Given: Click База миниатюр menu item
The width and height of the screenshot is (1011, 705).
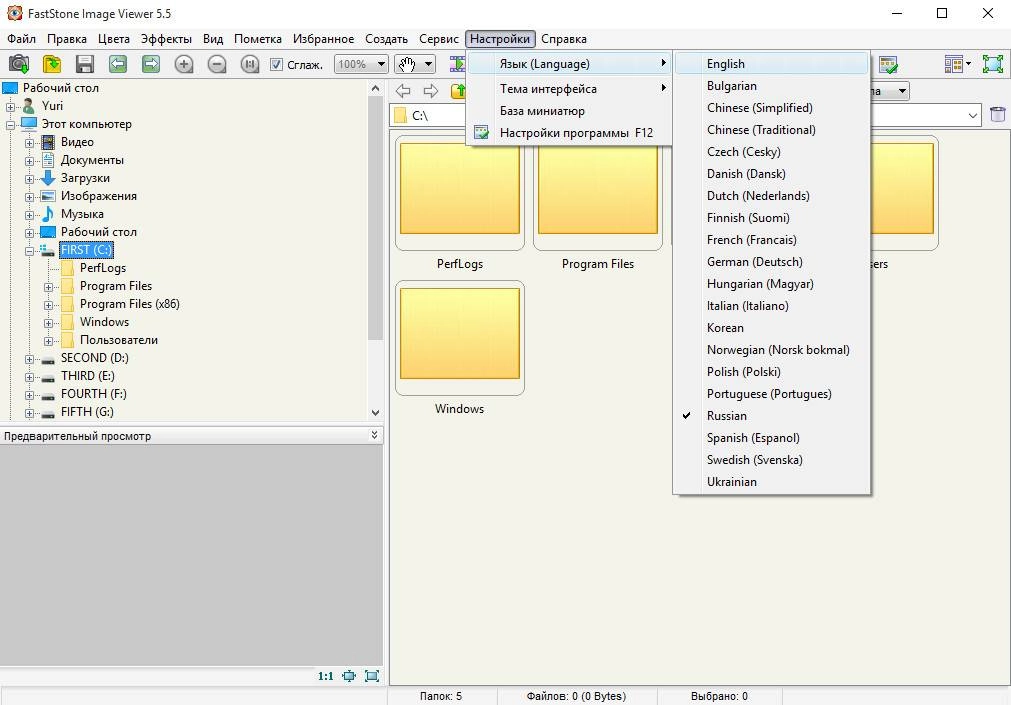Looking at the screenshot, I should [x=569, y=110].
